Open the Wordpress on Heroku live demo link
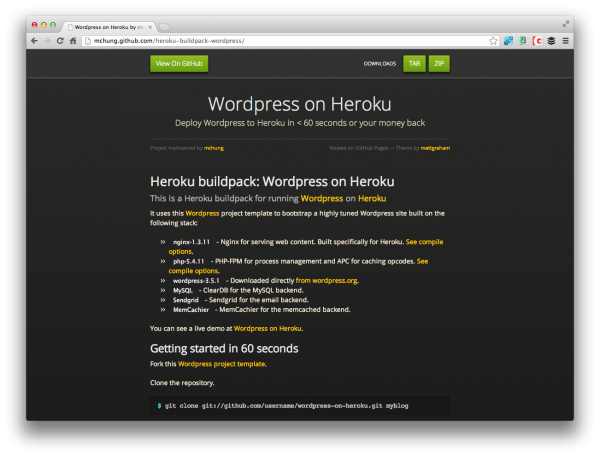 267,328
